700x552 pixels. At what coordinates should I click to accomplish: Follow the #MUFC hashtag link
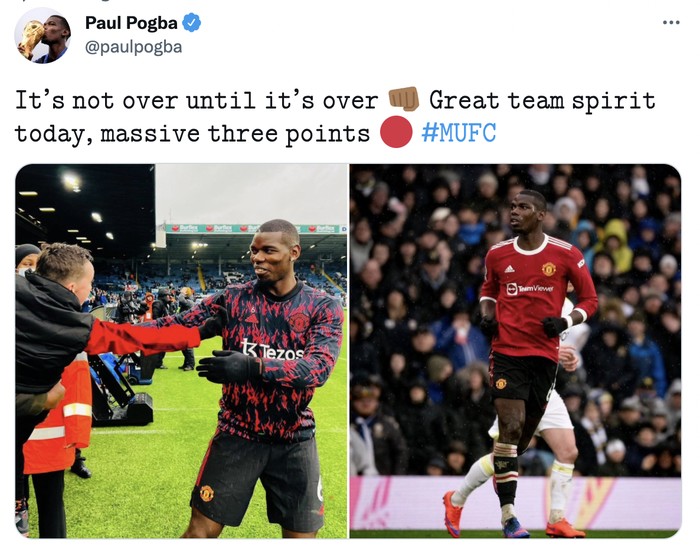(458, 133)
